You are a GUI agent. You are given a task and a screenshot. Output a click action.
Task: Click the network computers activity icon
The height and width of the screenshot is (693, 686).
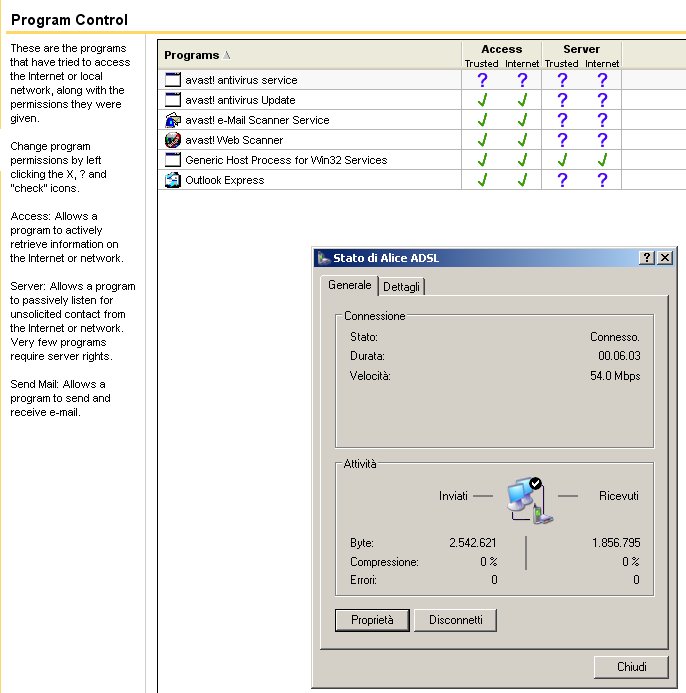pos(530,500)
